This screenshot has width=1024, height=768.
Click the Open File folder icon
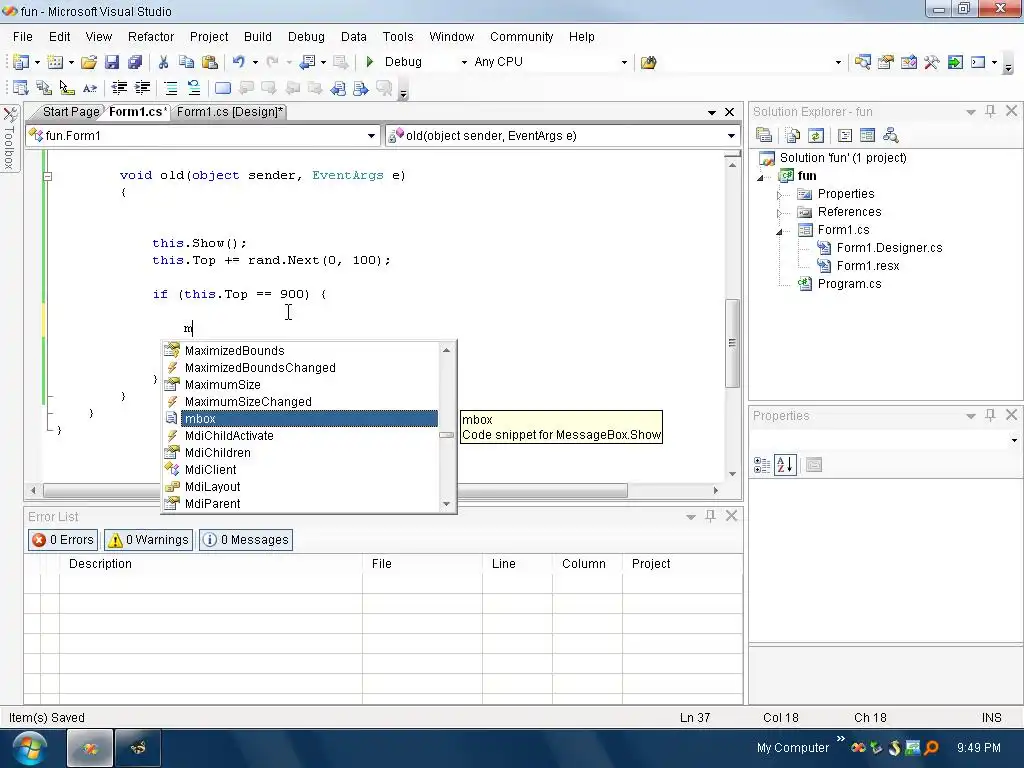coord(89,62)
